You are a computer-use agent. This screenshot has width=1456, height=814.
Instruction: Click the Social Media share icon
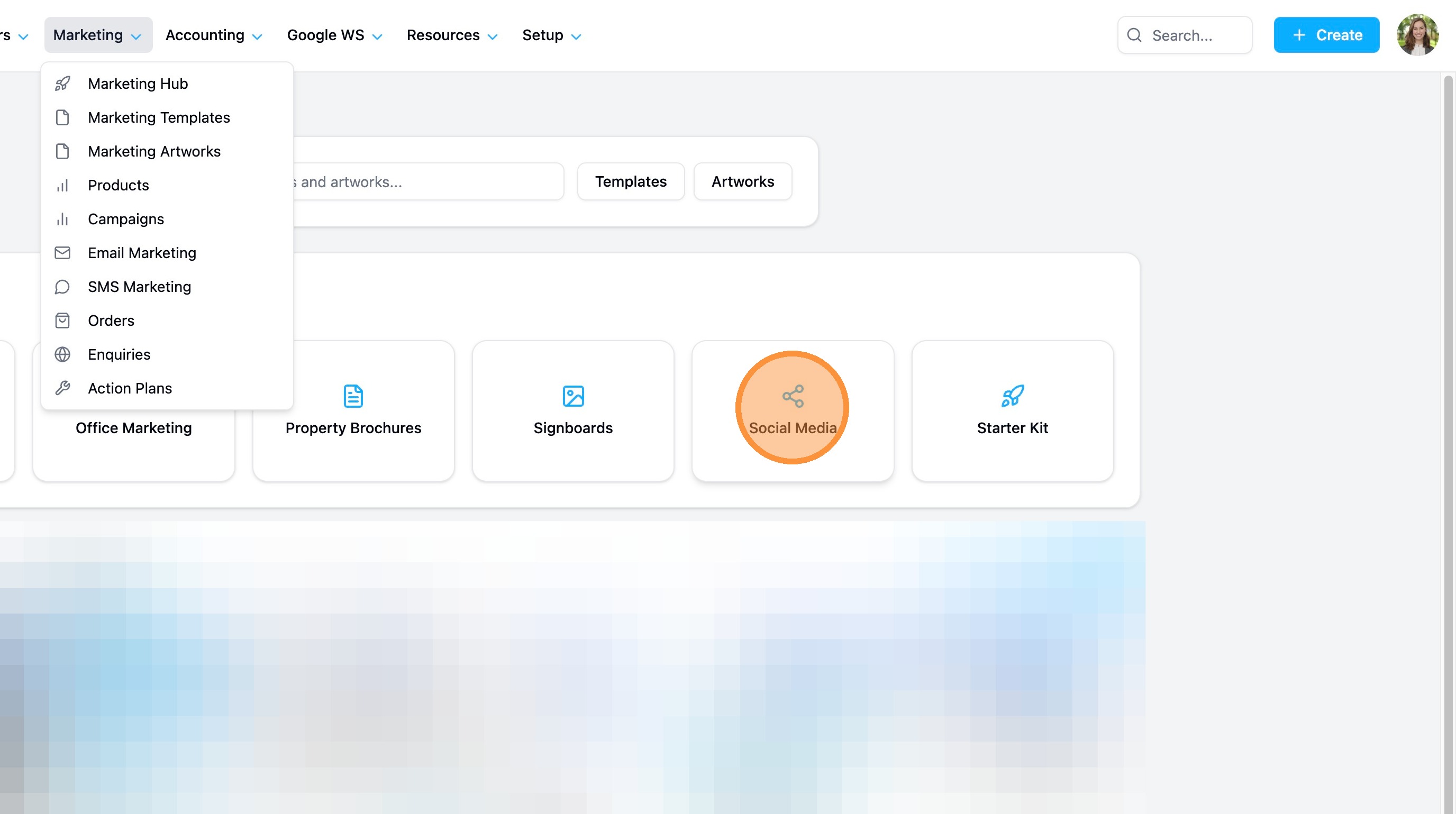point(793,396)
